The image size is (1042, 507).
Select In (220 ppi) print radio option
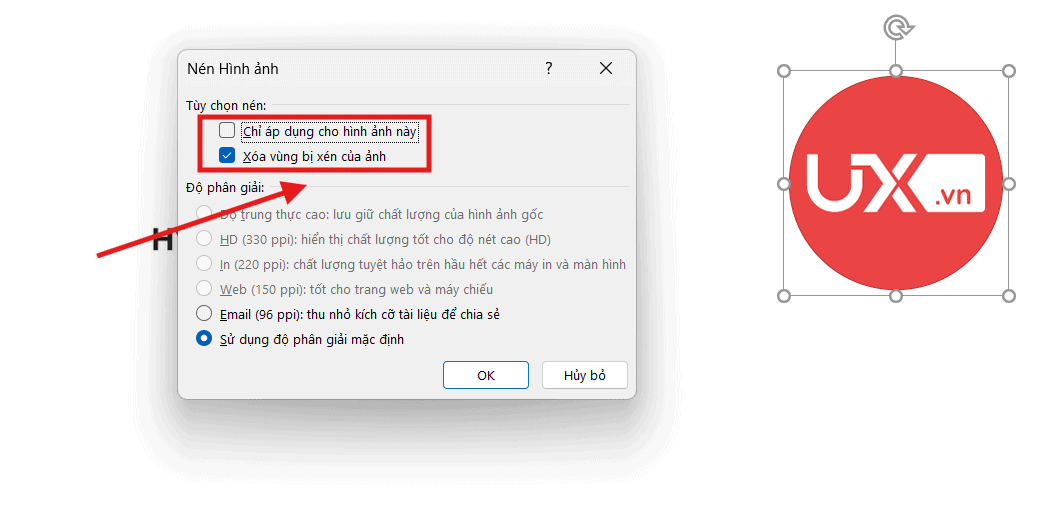click(x=203, y=264)
